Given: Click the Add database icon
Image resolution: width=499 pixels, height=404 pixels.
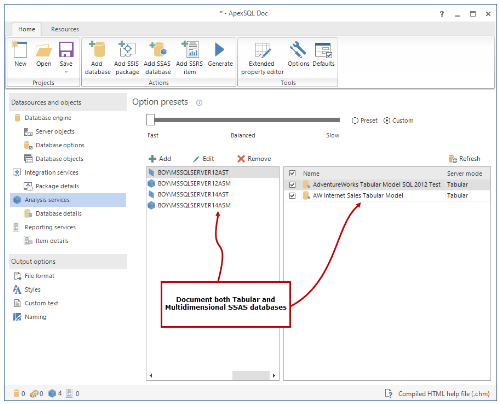Looking at the screenshot, I should [97, 49].
